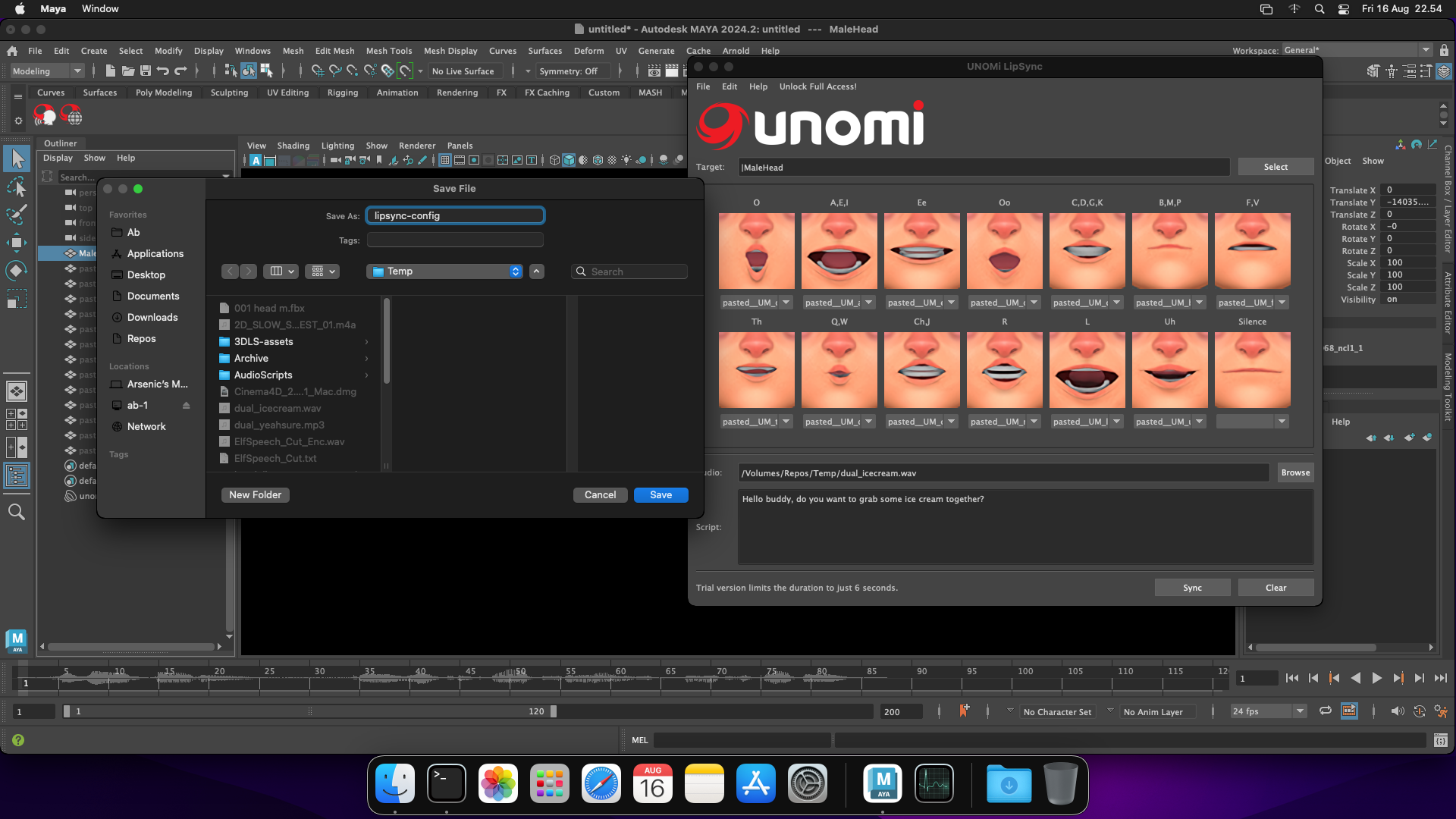Select the A,E,I mouth shape thumbnail
This screenshot has width=1456, height=819.
pos(839,251)
